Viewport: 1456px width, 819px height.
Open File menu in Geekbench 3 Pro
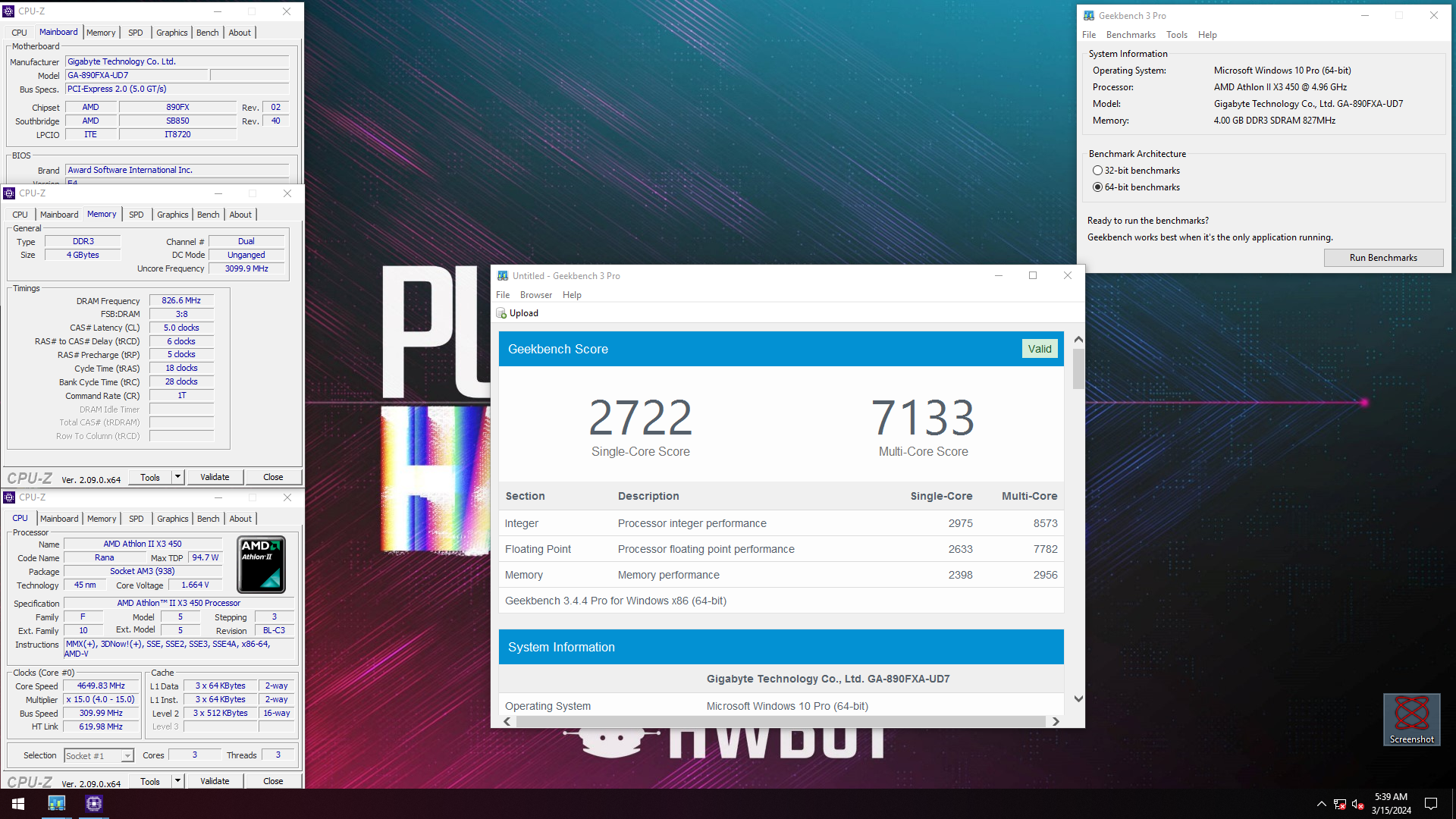pyautogui.click(x=1089, y=35)
